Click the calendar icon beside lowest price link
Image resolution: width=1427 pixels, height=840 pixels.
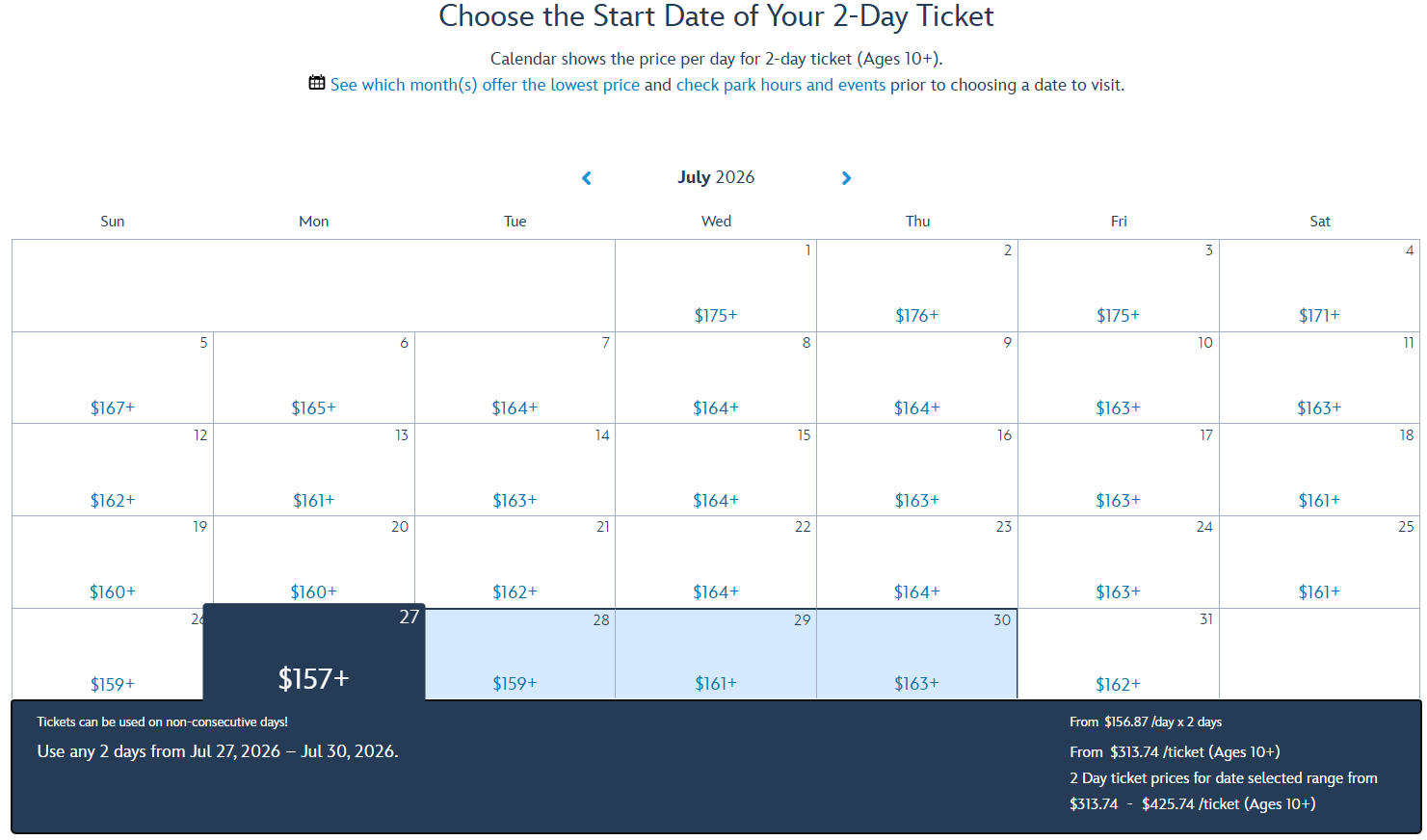click(317, 83)
